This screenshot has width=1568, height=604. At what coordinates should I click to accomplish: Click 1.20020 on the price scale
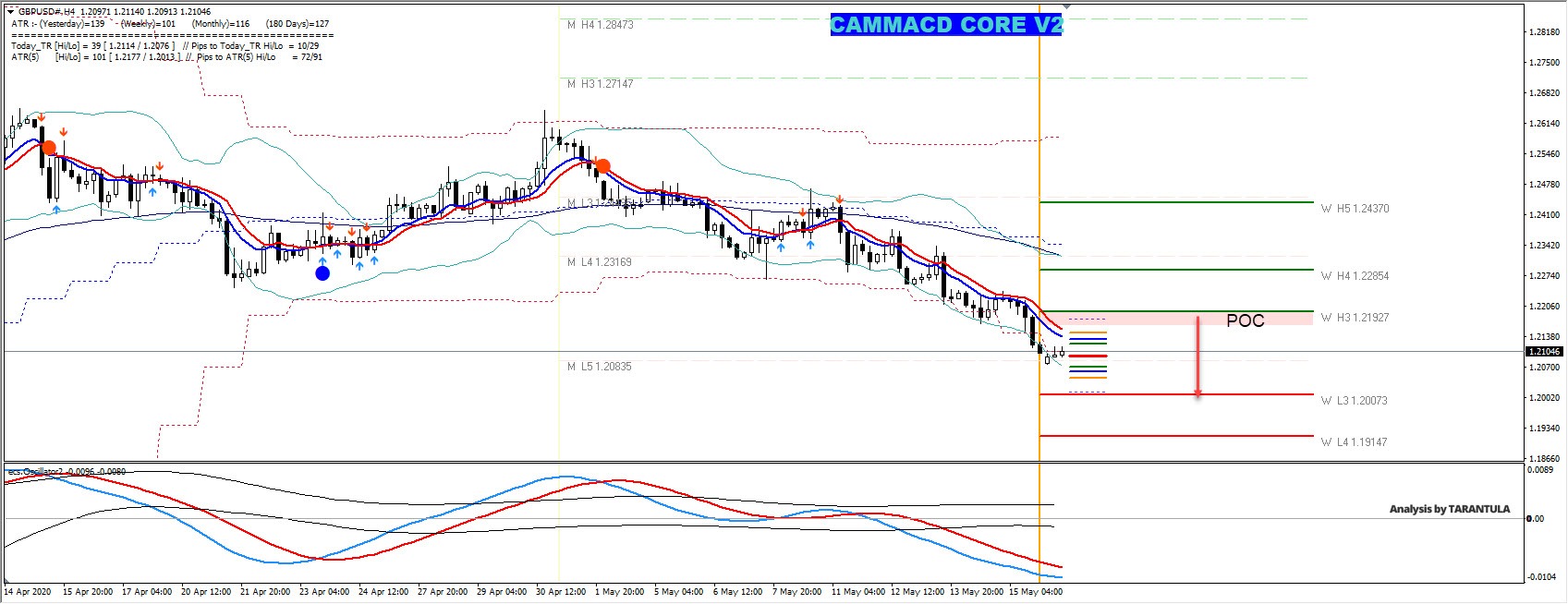tap(1545, 398)
